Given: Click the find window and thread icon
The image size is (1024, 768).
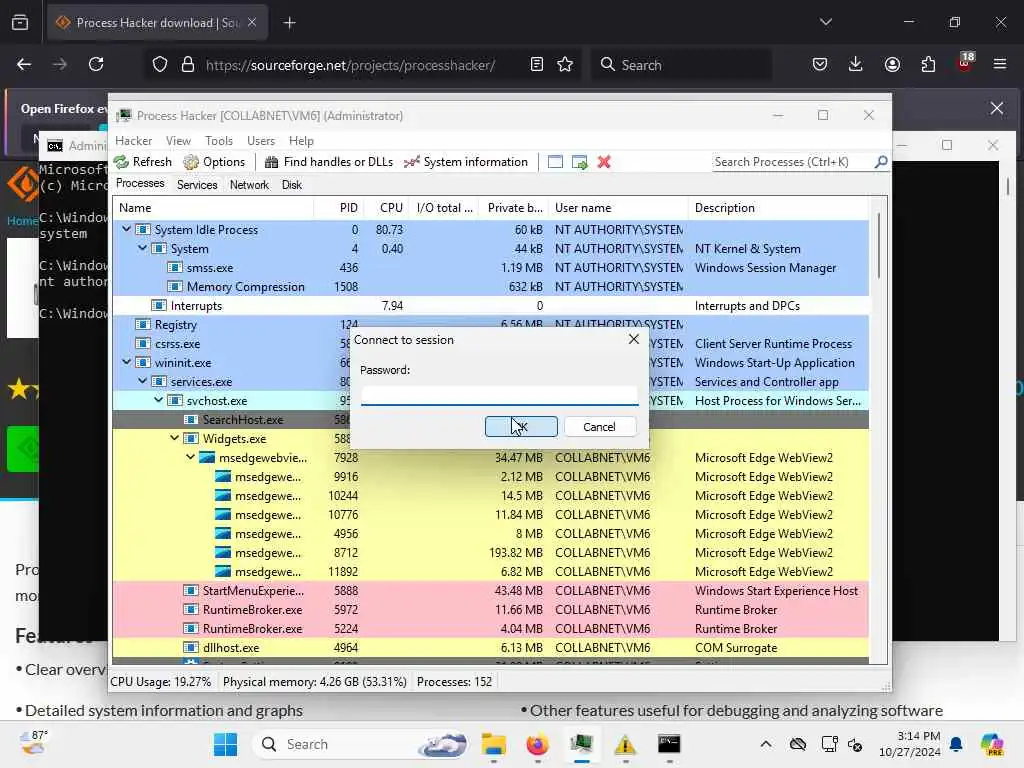Looking at the screenshot, I should pos(579,162).
